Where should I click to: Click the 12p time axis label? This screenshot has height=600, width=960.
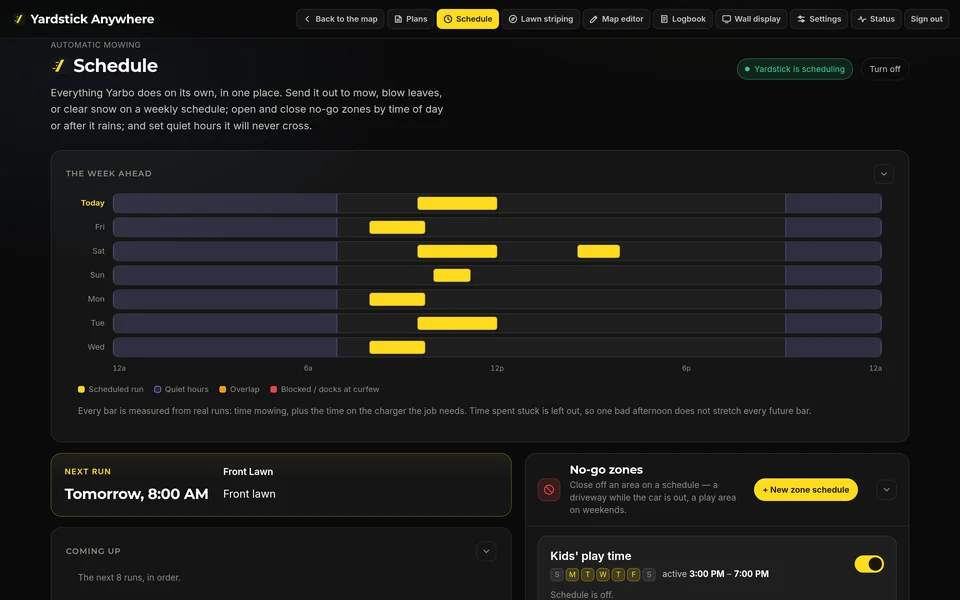coord(497,368)
